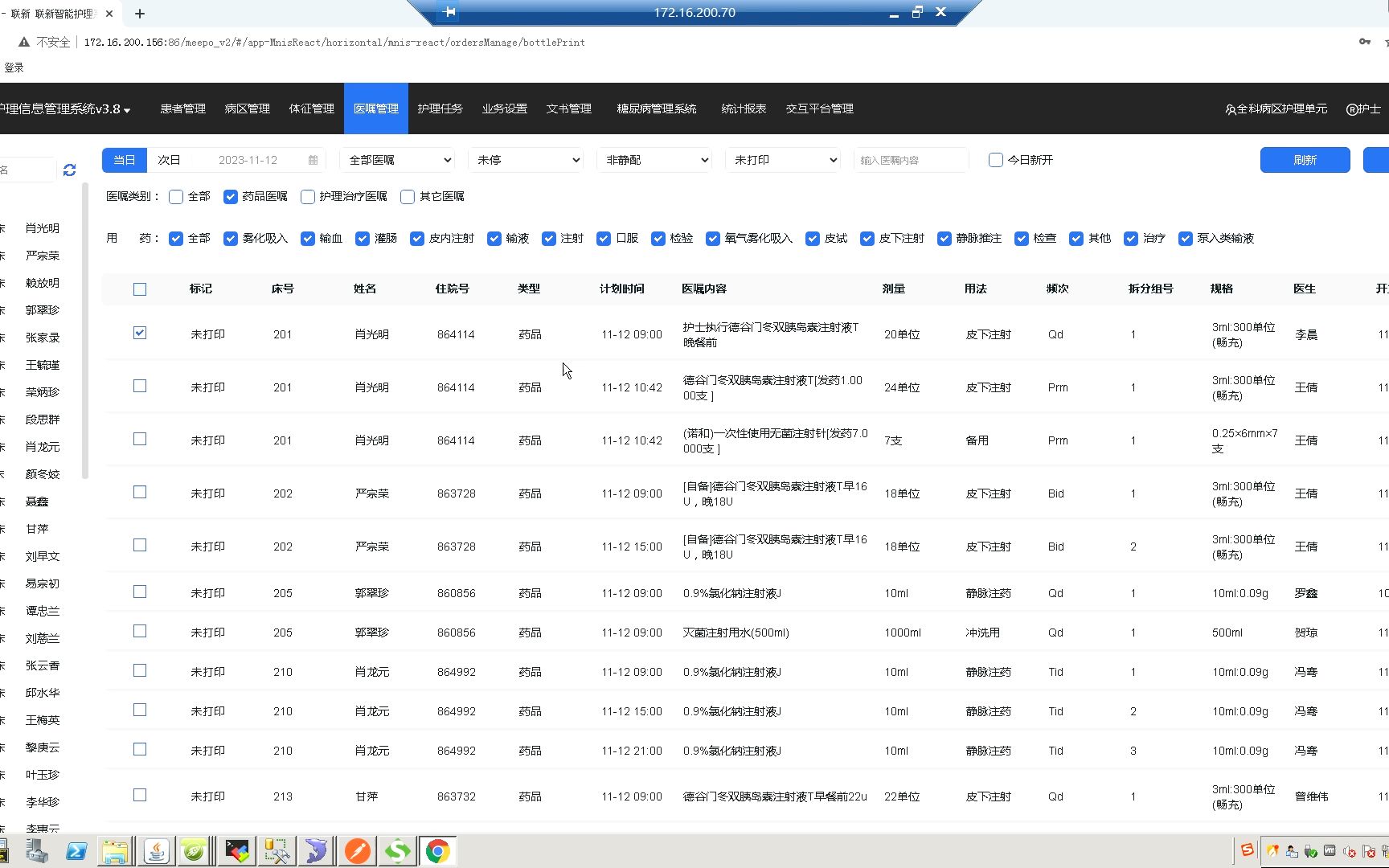Viewport: 1389px width, 868px height.
Task: Click the Sogou input method tray icon
Action: click(x=1247, y=850)
